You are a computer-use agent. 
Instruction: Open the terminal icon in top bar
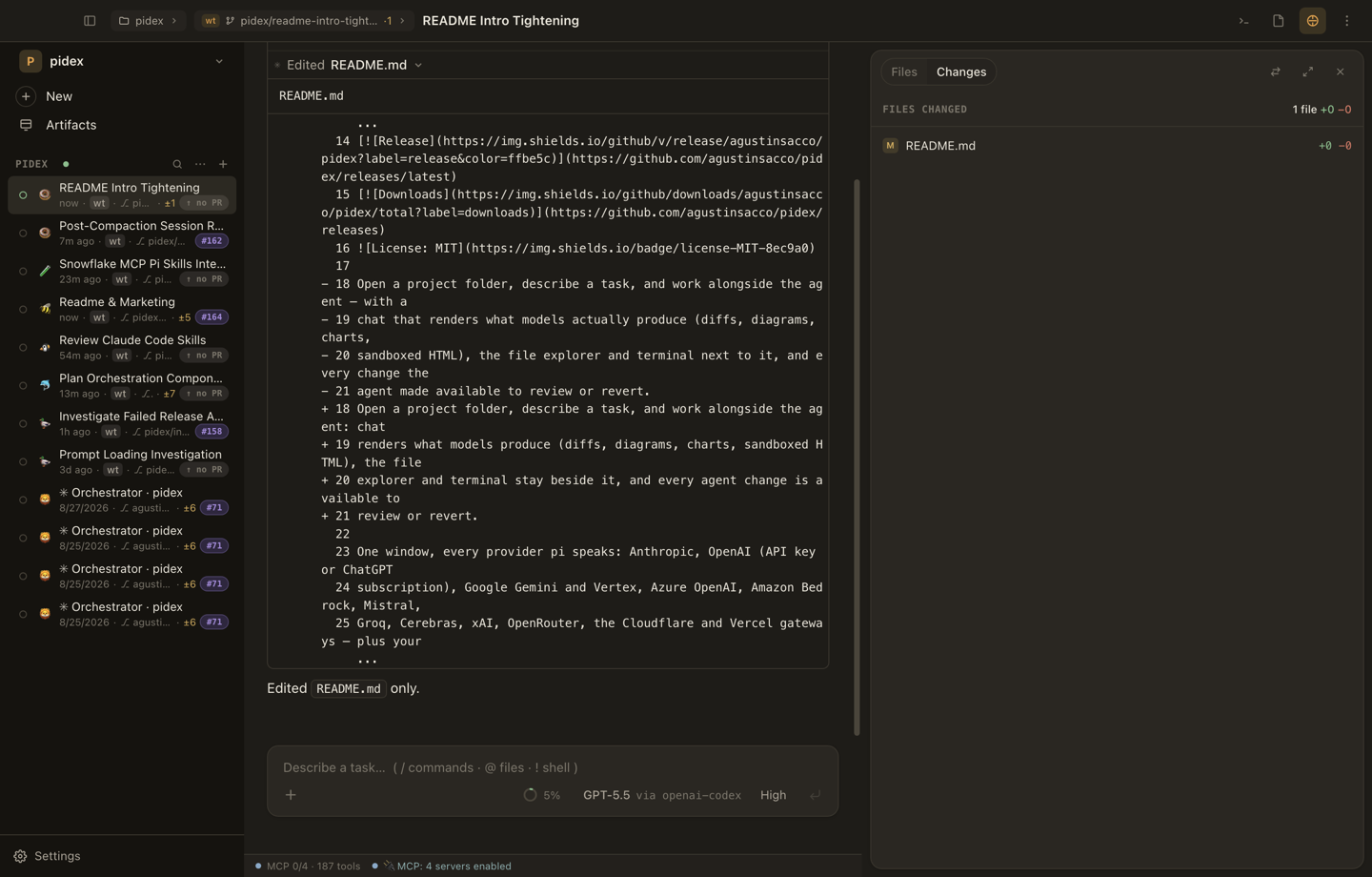pyautogui.click(x=1243, y=21)
